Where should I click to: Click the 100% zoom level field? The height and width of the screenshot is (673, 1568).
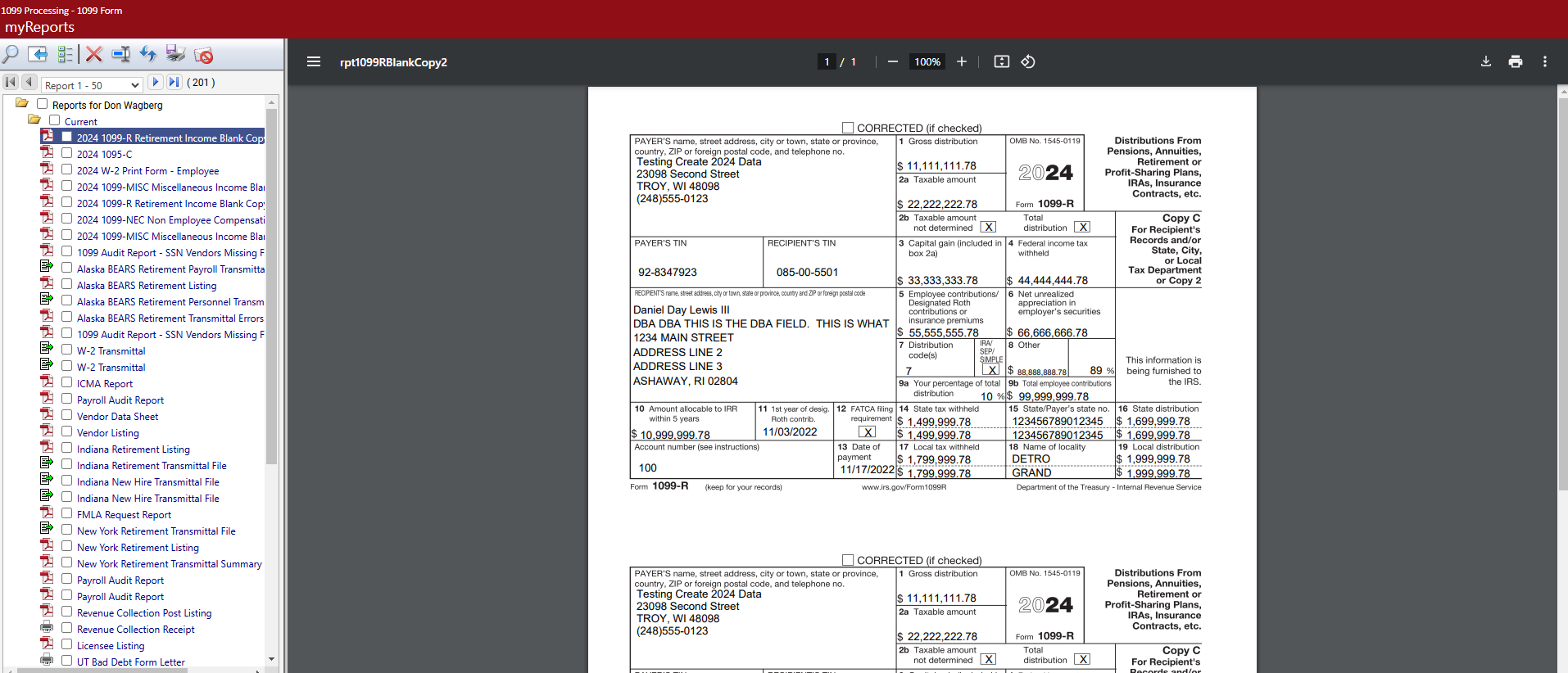tap(927, 61)
